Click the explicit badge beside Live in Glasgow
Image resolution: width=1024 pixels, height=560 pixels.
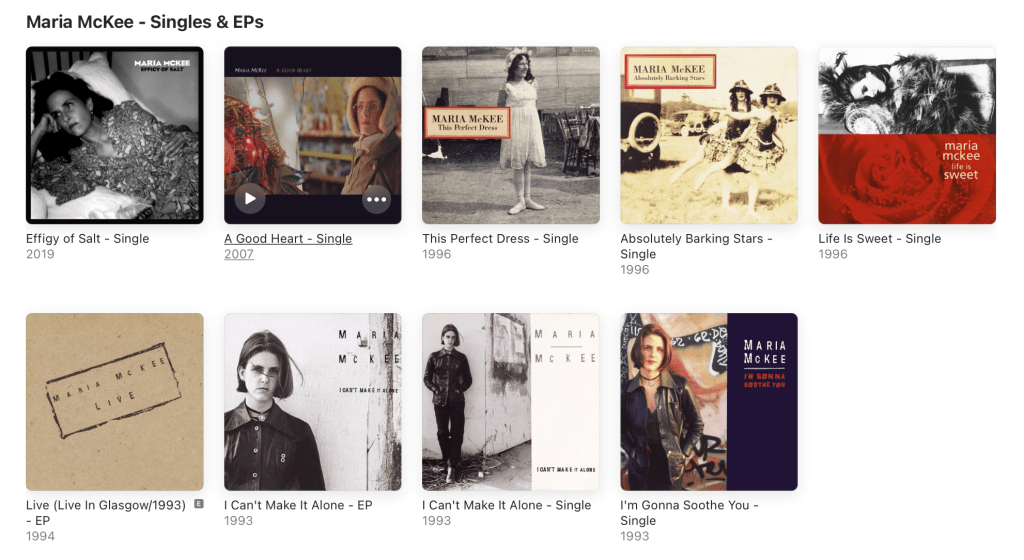click(199, 504)
